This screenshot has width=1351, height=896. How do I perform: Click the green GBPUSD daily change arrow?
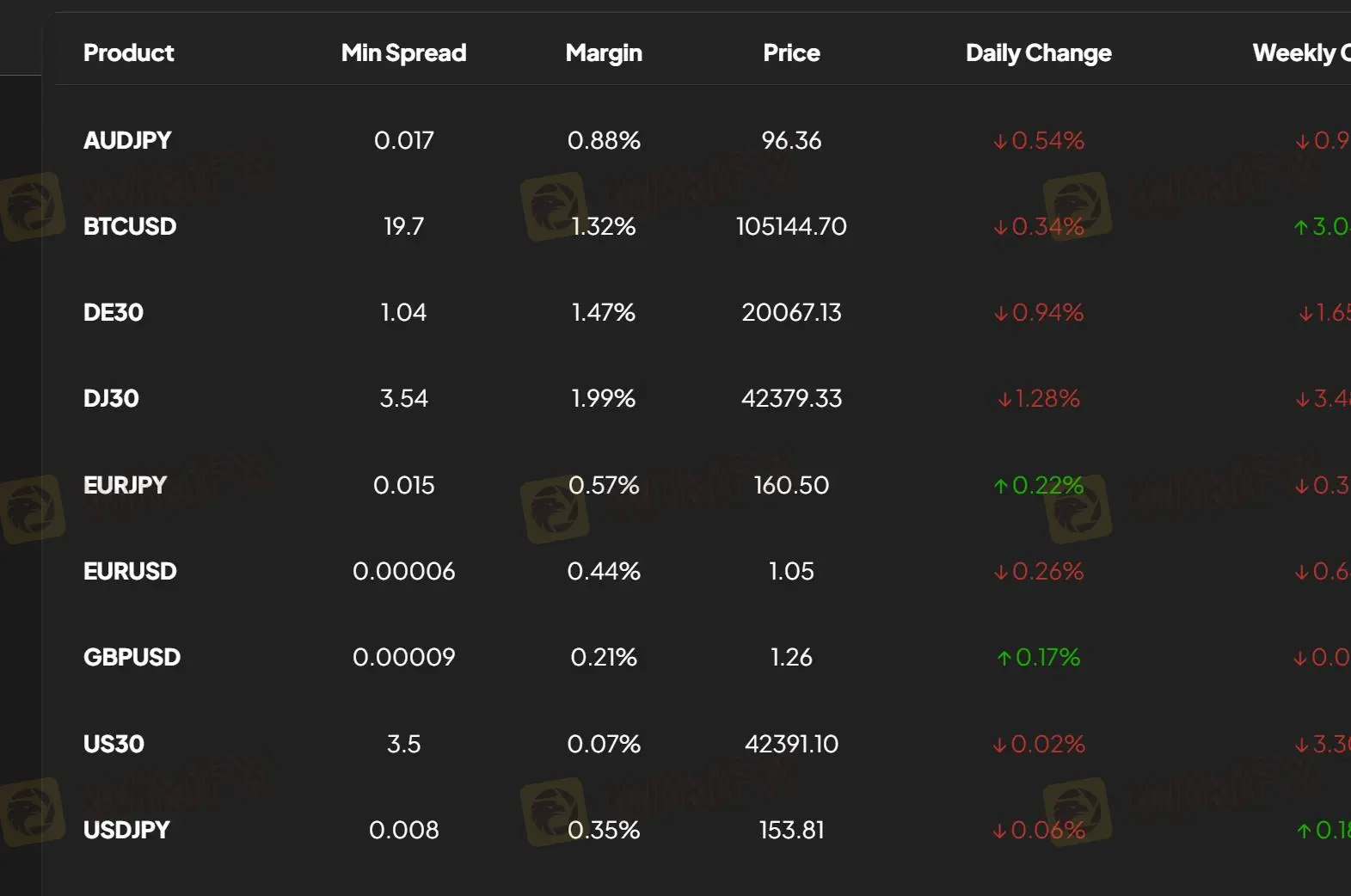tap(1004, 658)
